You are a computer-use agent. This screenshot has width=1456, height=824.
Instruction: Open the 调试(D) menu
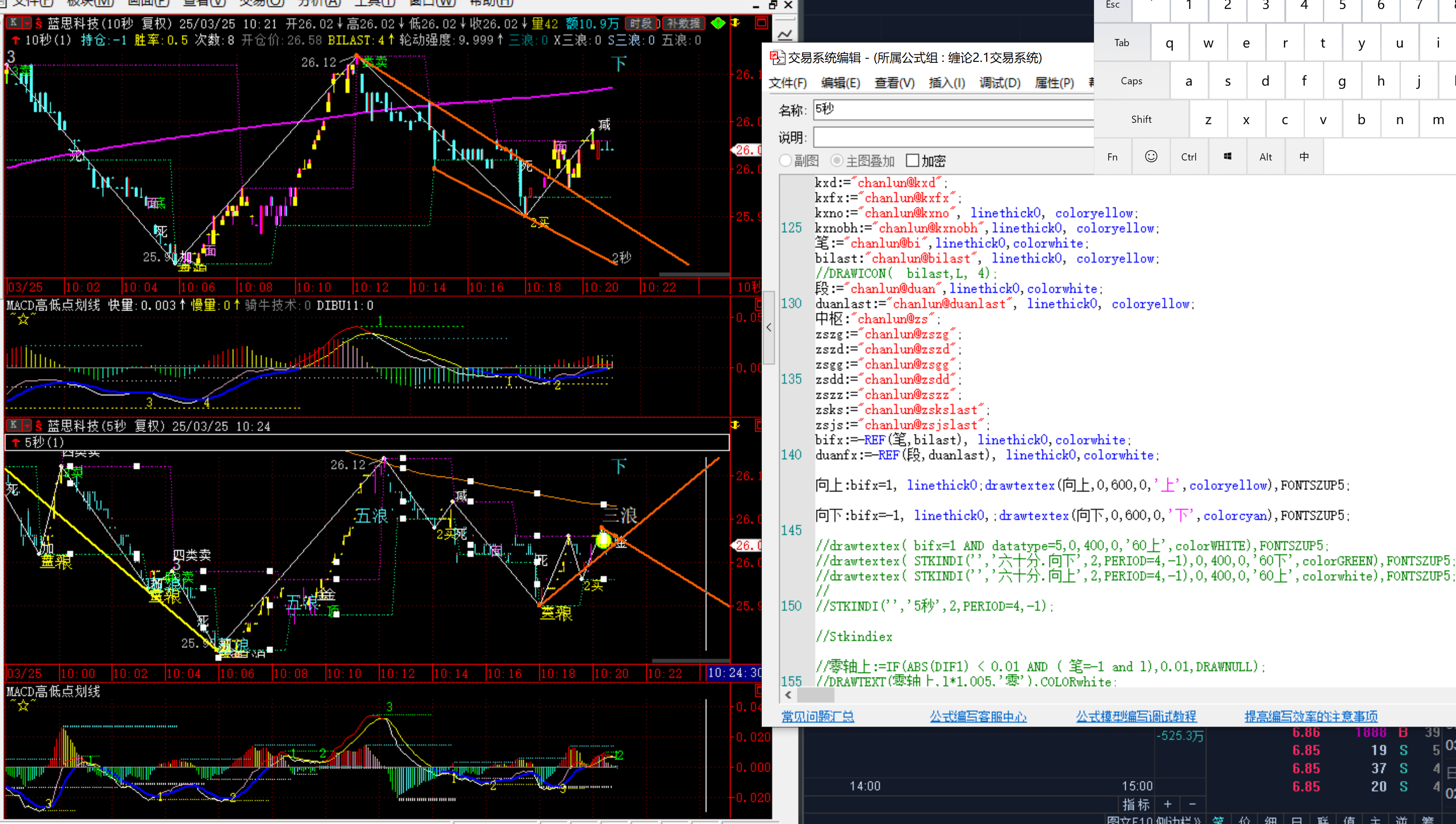click(x=999, y=83)
